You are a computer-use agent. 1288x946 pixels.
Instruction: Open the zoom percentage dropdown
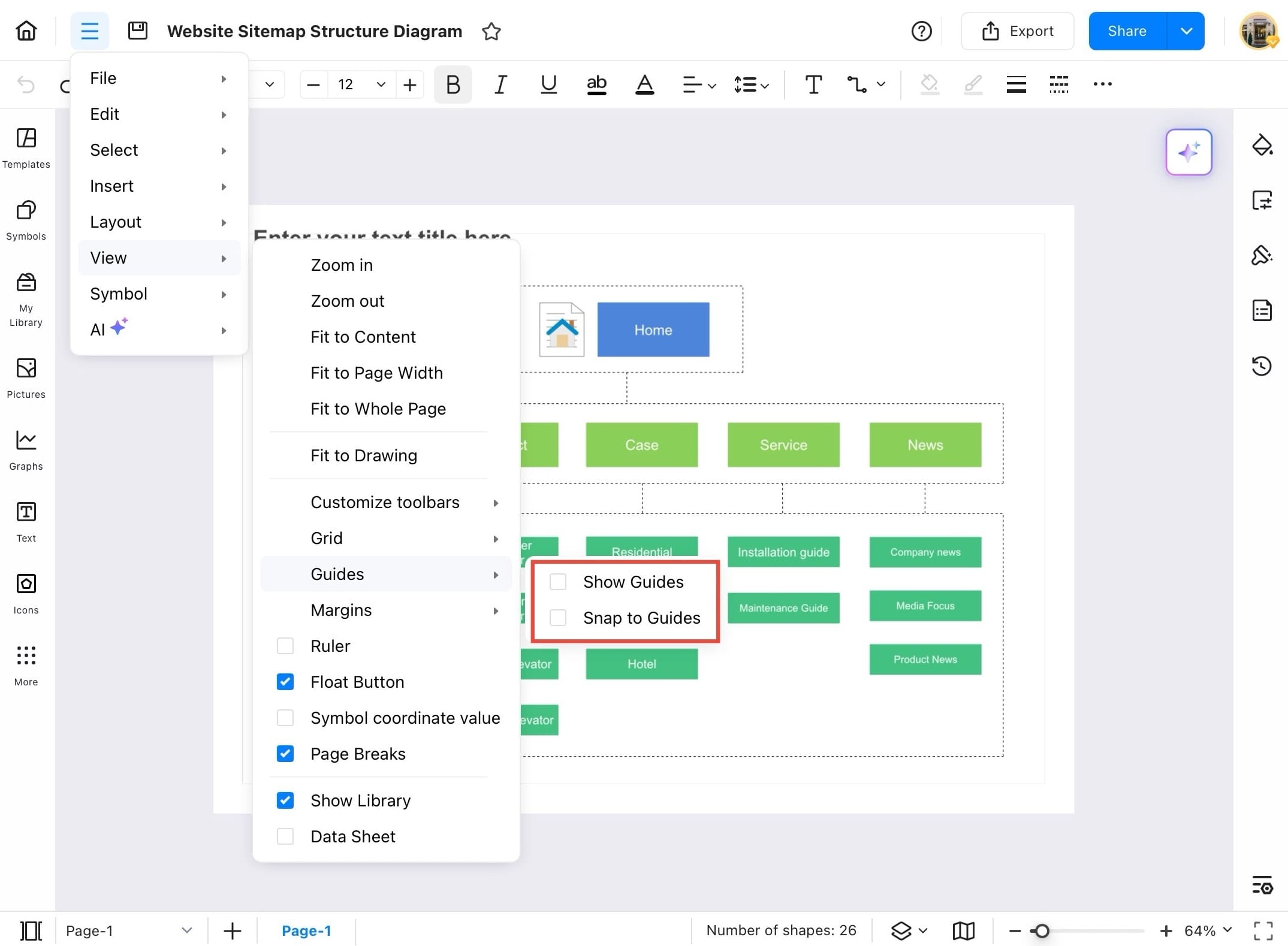[x=1227, y=930]
